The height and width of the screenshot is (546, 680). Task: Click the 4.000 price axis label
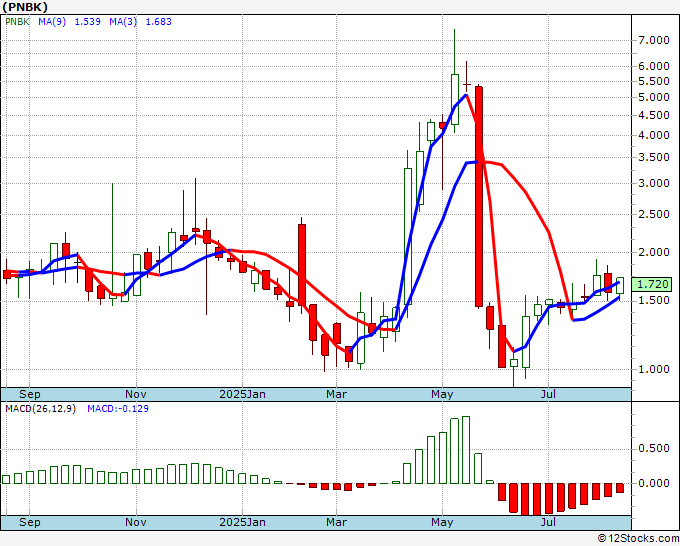coord(654,135)
